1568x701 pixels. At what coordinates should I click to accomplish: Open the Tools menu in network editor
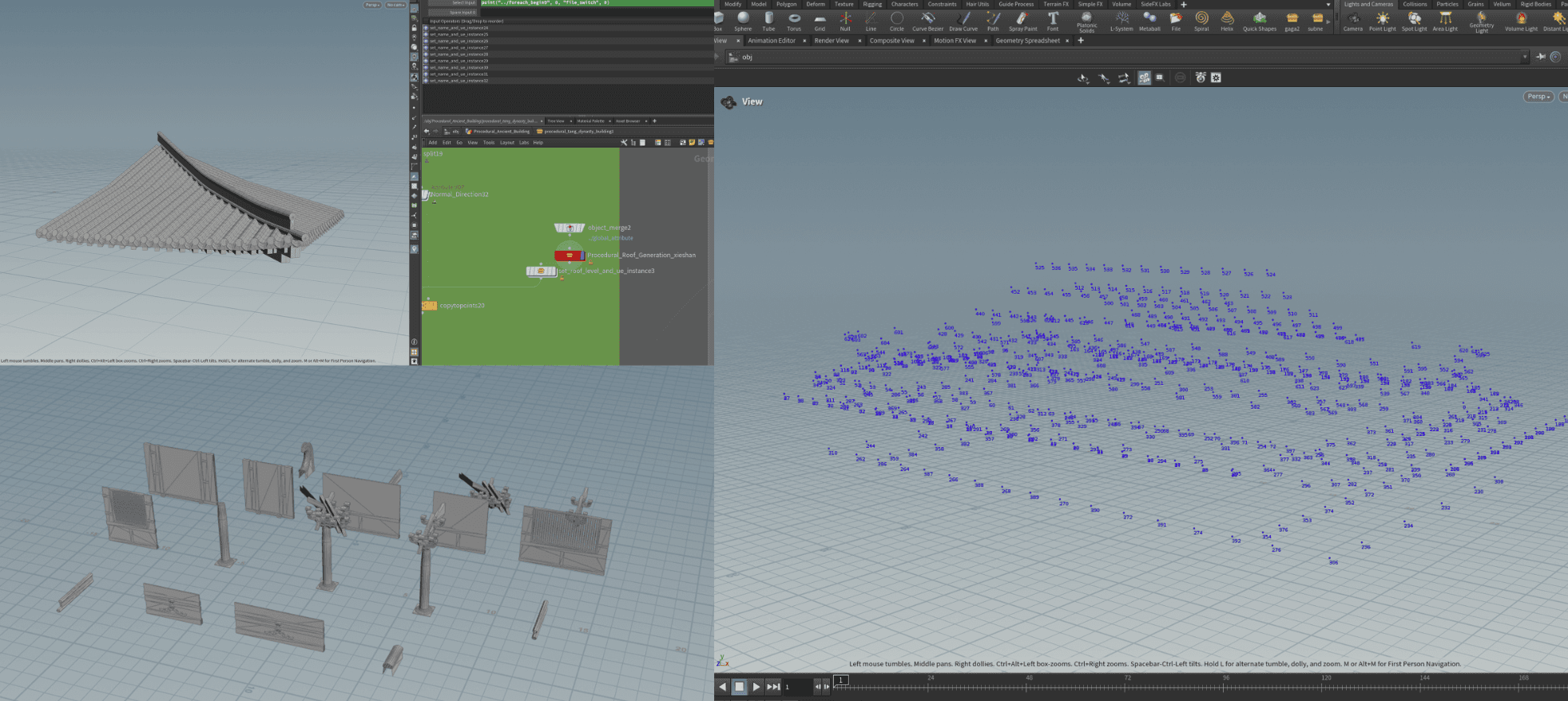point(488,142)
